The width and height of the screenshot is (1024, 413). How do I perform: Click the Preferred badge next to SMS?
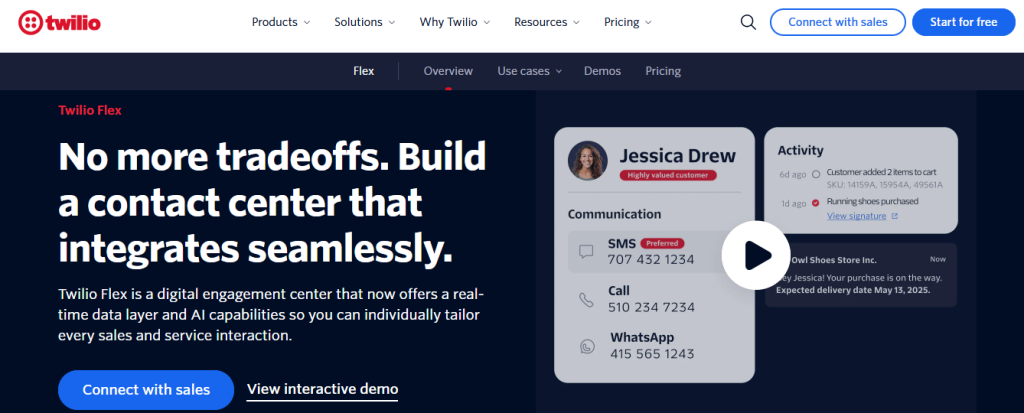663,243
